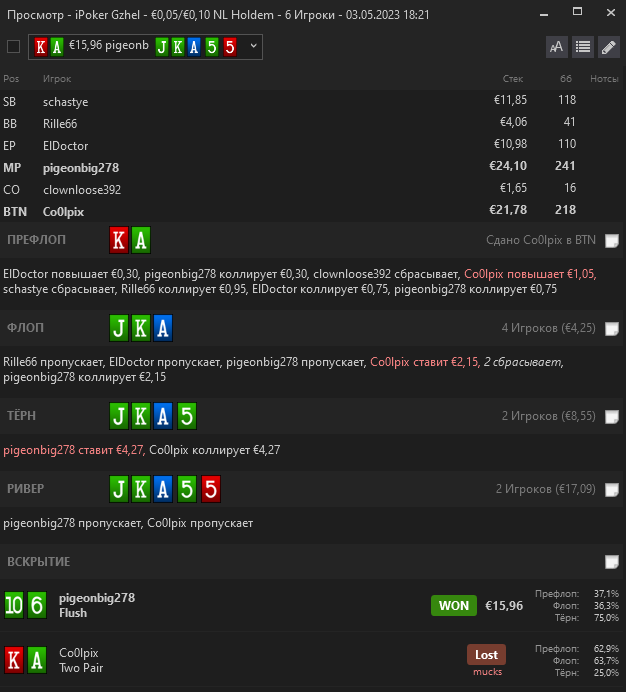Click the green 5 card in ТЁРН row
This screenshot has height=692, width=626.
pos(187,416)
